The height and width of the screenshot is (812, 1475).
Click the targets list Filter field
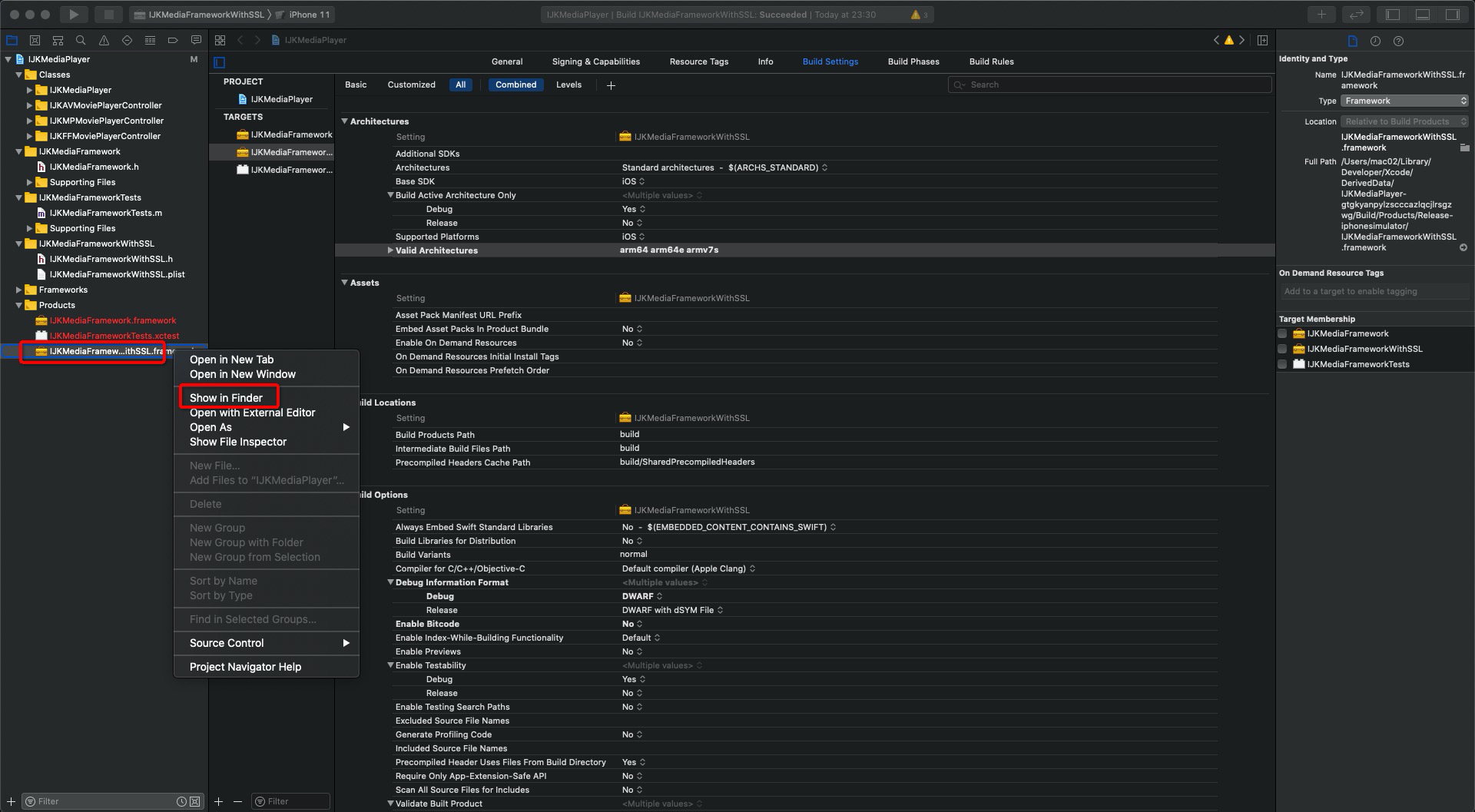click(290, 801)
